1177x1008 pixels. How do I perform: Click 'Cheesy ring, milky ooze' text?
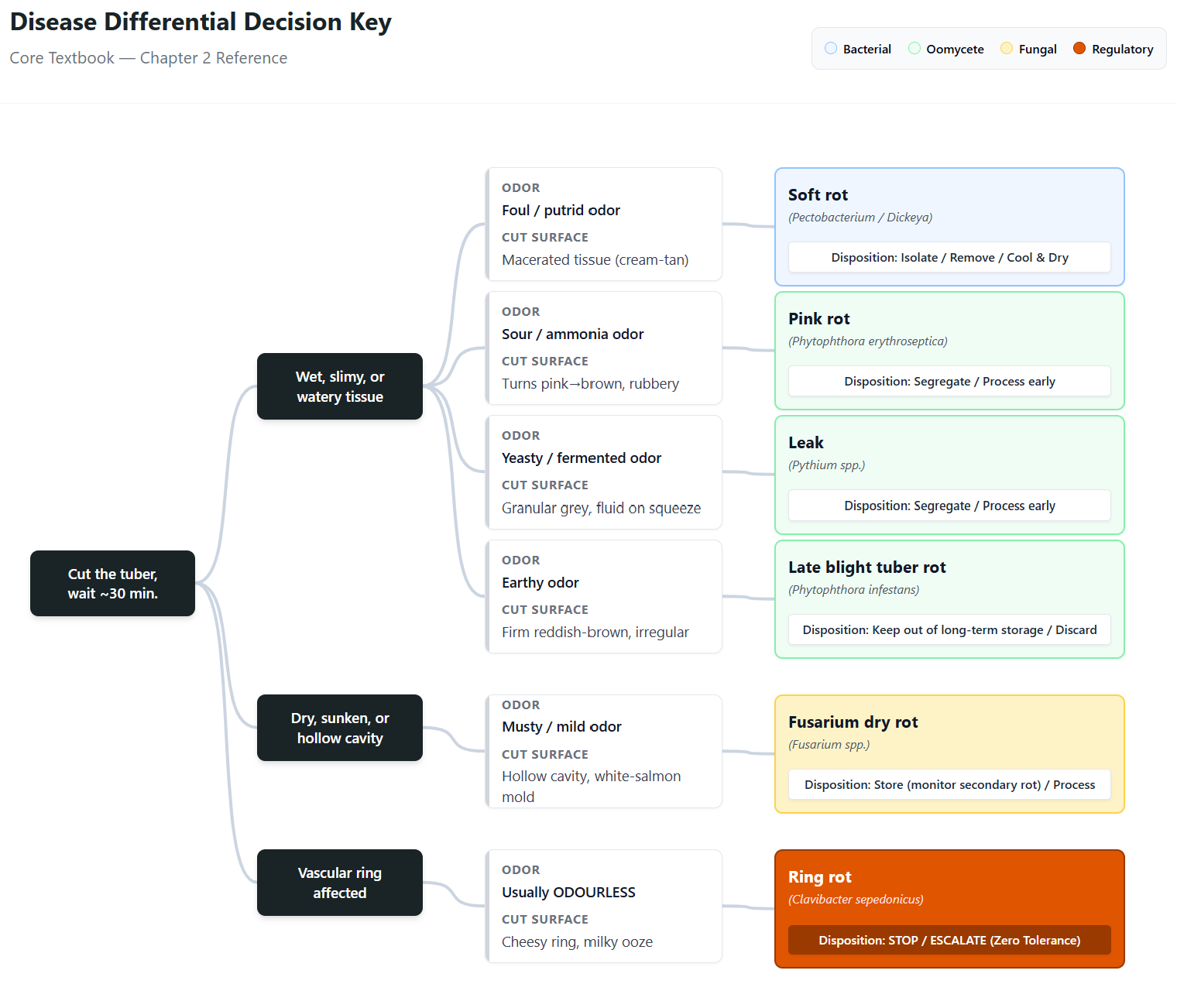577,942
